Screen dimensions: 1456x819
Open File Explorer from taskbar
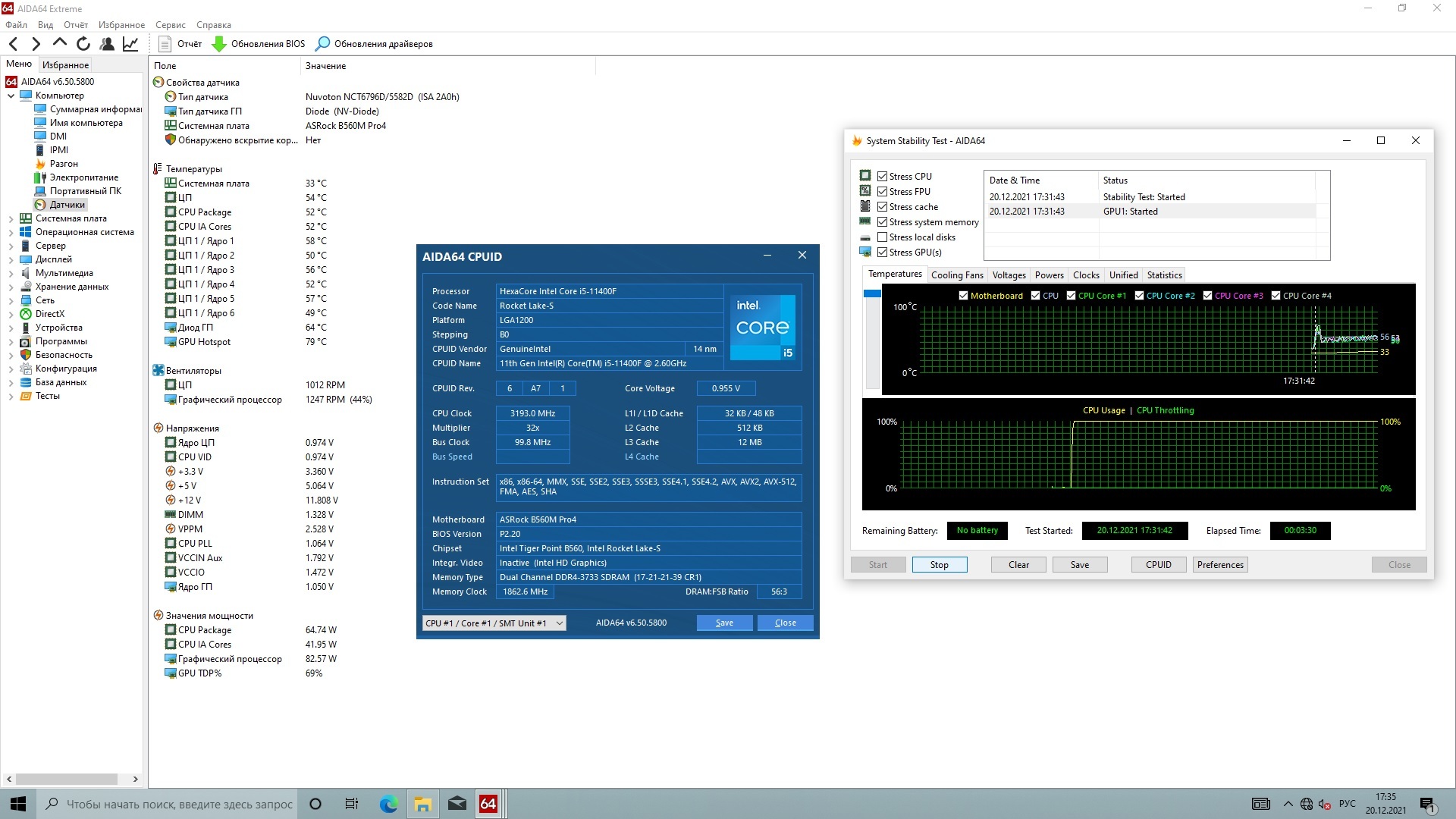[422, 804]
